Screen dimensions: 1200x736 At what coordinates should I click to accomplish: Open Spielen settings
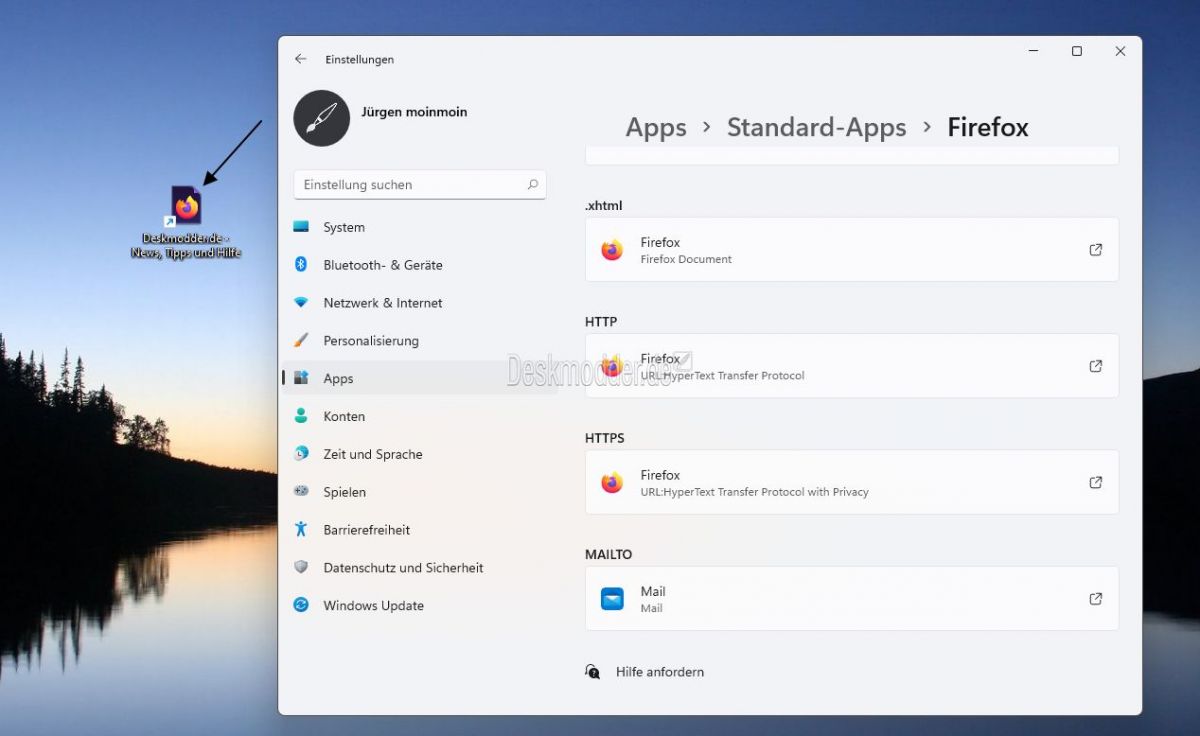tap(343, 491)
